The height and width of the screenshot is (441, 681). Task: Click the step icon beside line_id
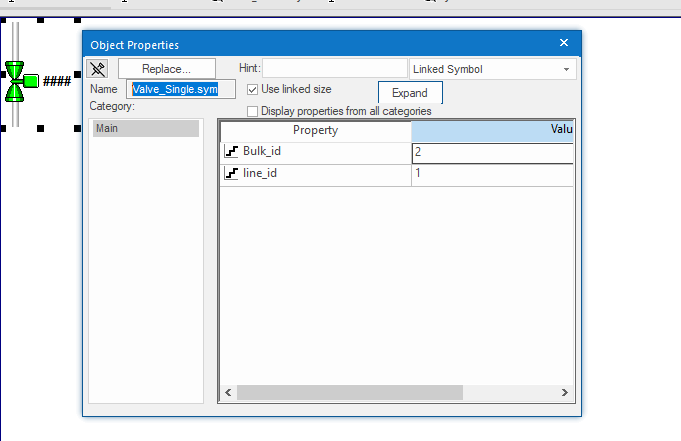(232, 174)
